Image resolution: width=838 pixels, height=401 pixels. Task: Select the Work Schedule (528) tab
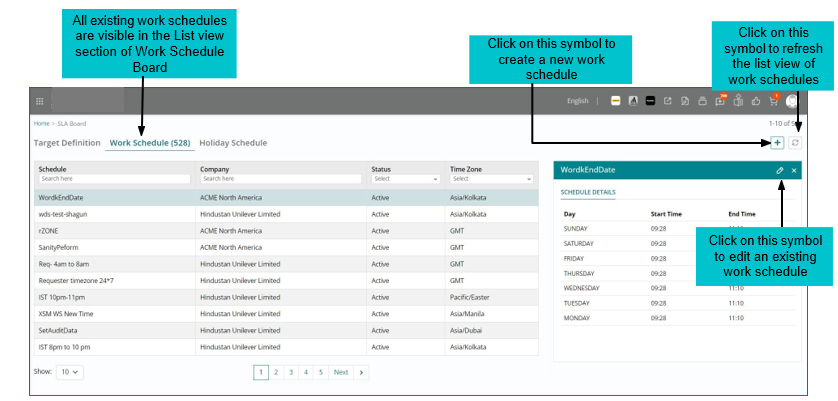[150, 143]
